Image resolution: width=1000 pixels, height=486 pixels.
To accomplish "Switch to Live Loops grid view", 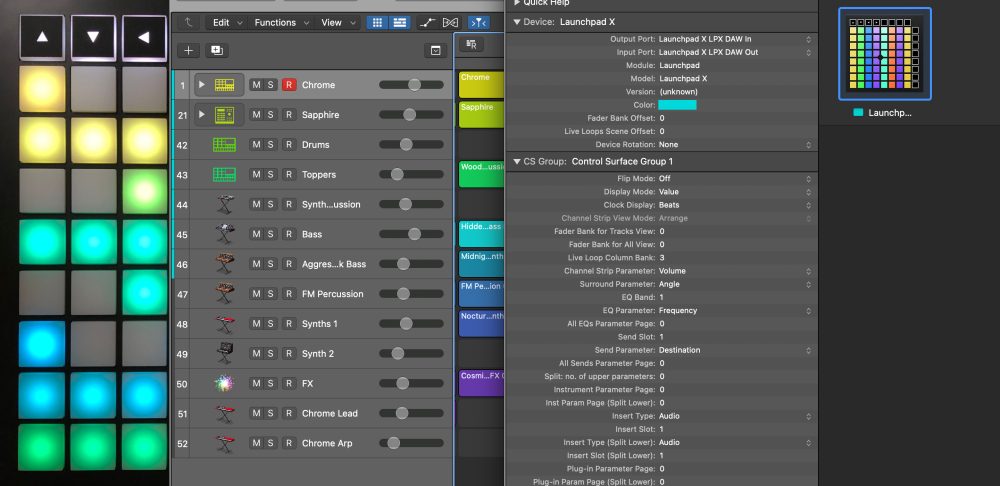I will tap(377, 22).
